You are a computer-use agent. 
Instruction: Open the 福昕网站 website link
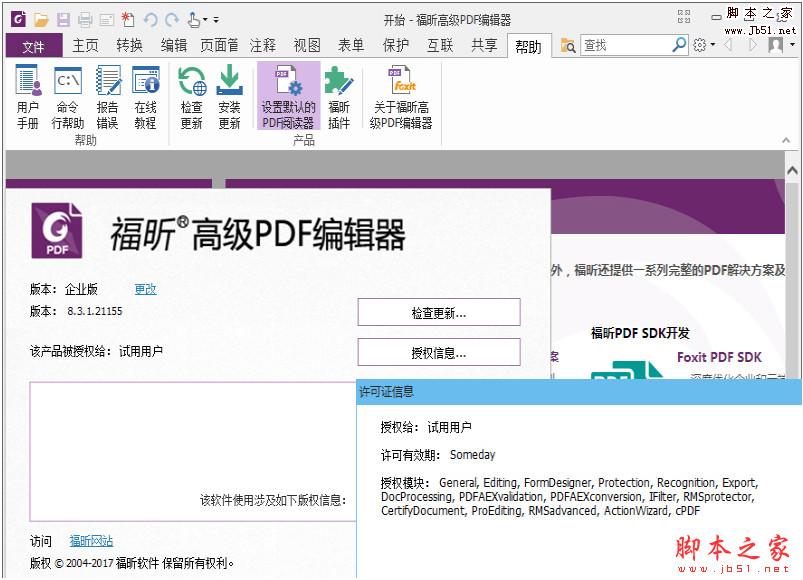(91, 541)
